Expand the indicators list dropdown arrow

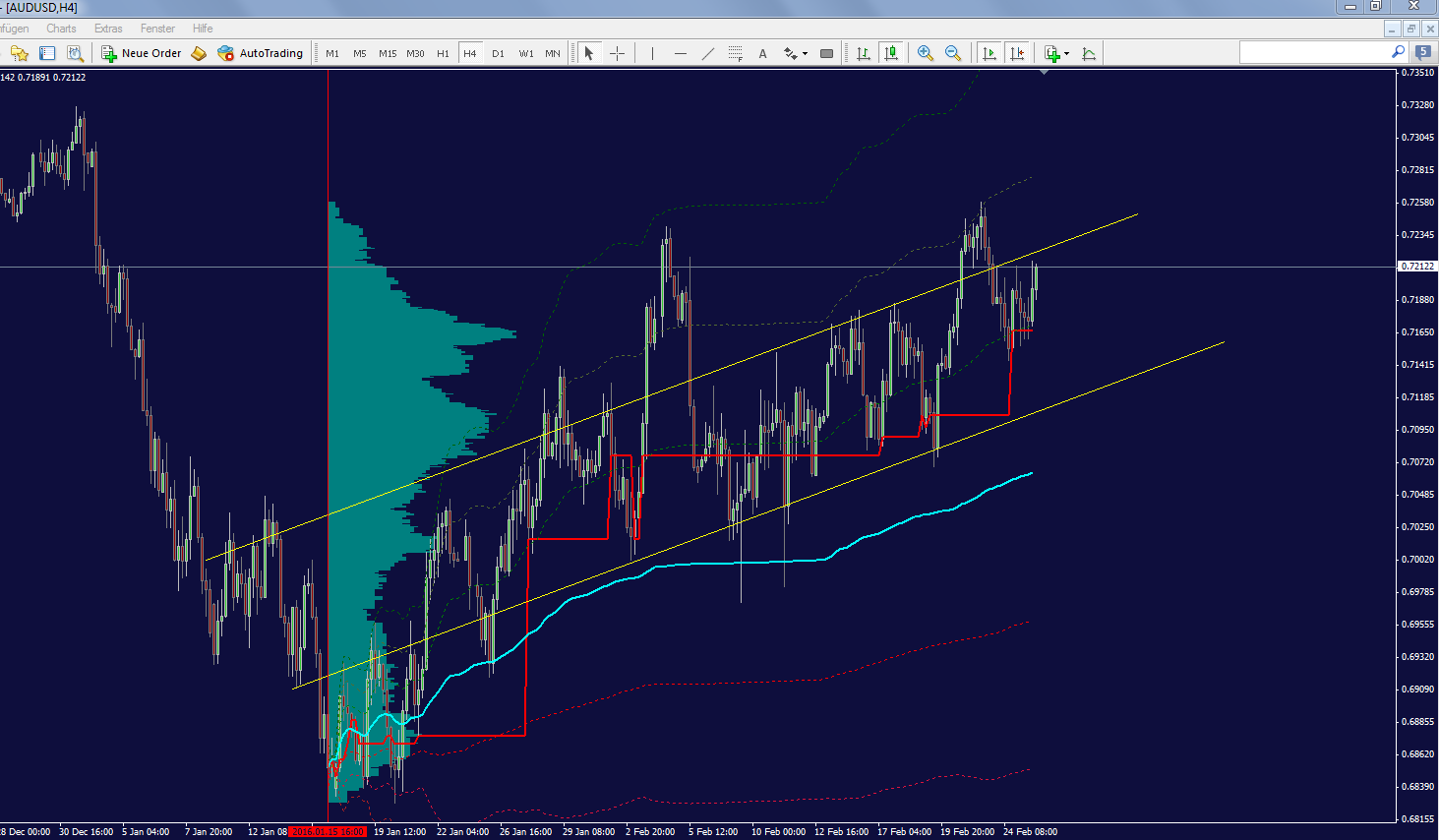click(x=1066, y=54)
